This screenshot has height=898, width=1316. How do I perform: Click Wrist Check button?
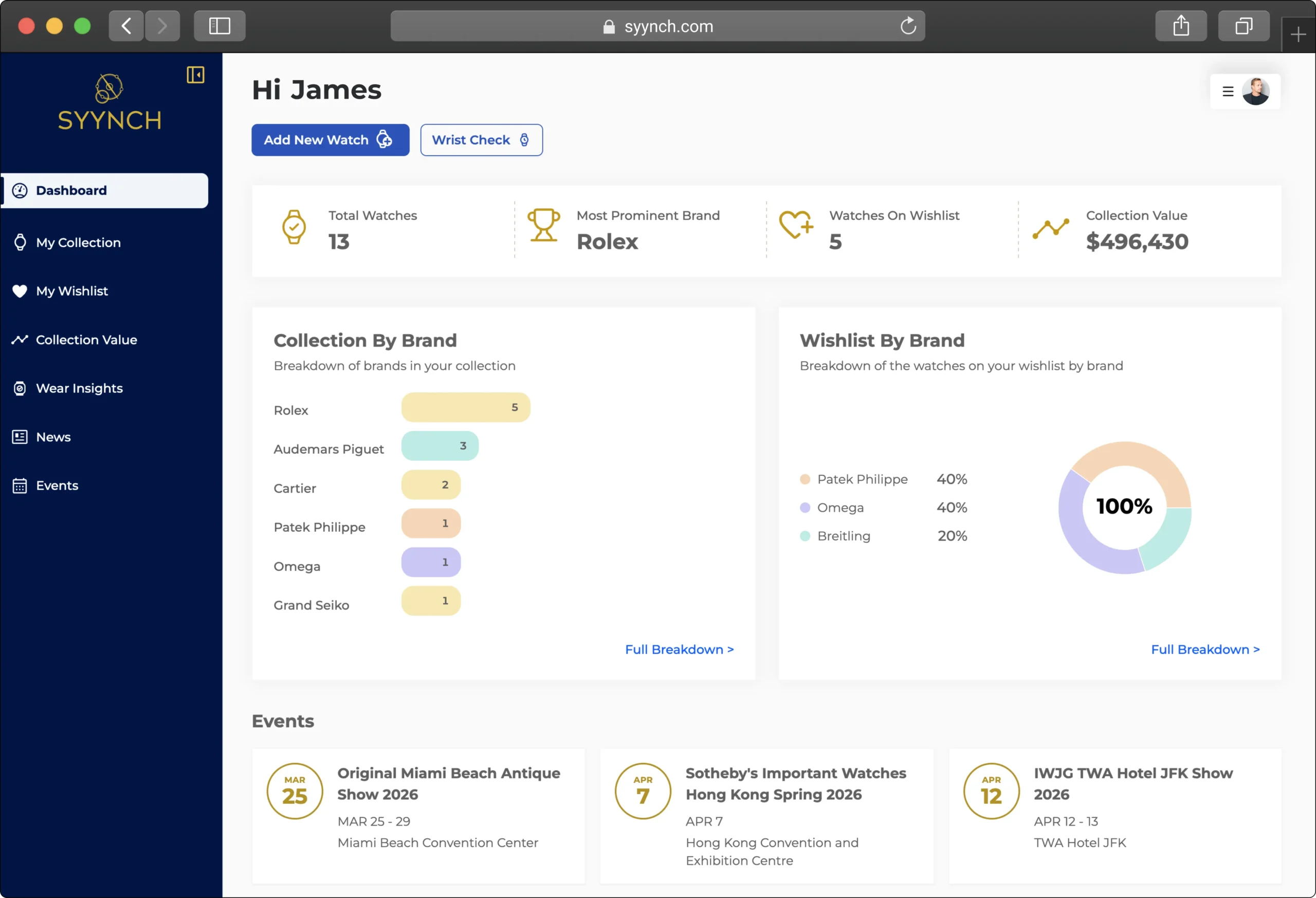click(x=481, y=140)
